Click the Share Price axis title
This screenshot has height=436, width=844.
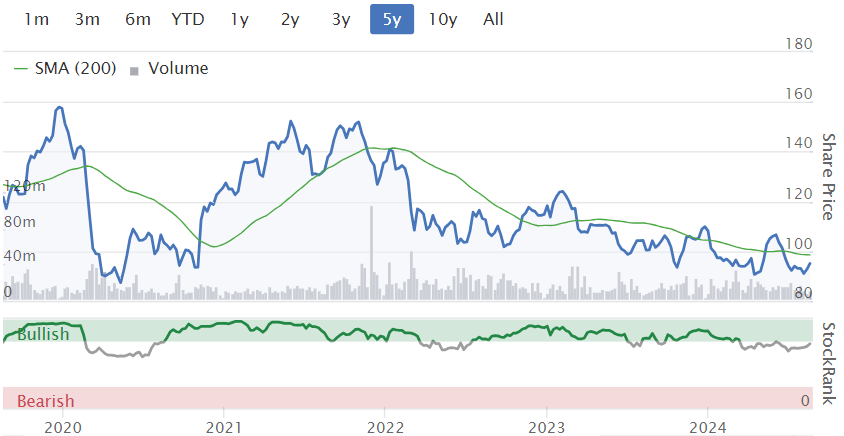coord(827,176)
